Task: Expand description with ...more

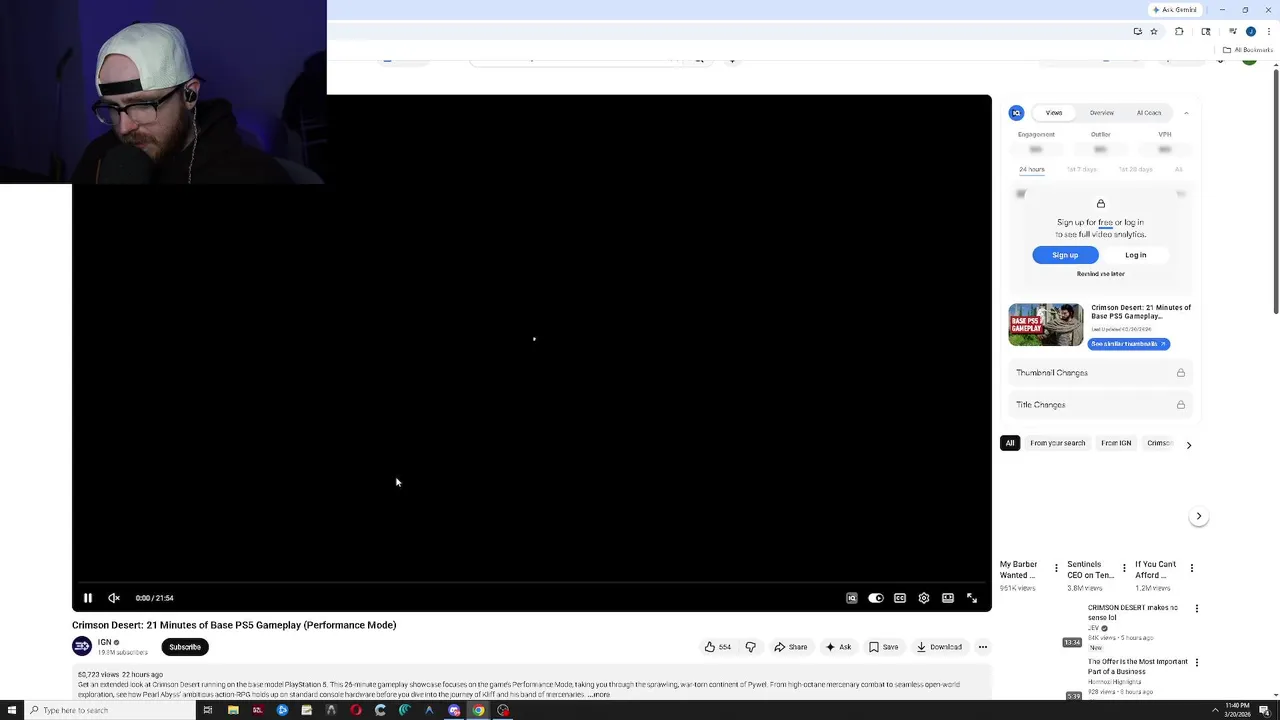Action: [x=598, y=694]
